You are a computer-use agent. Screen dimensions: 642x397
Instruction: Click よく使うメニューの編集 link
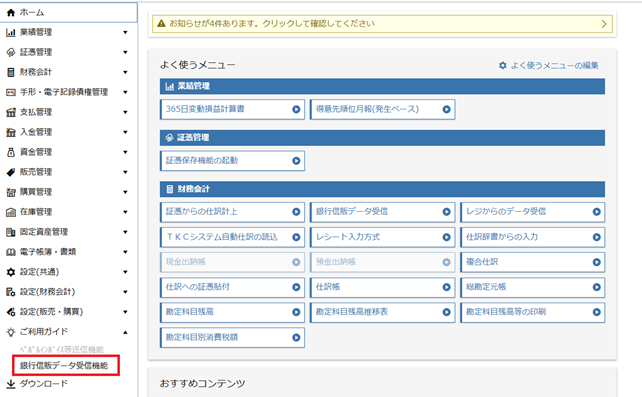click(x=554, y=65)
